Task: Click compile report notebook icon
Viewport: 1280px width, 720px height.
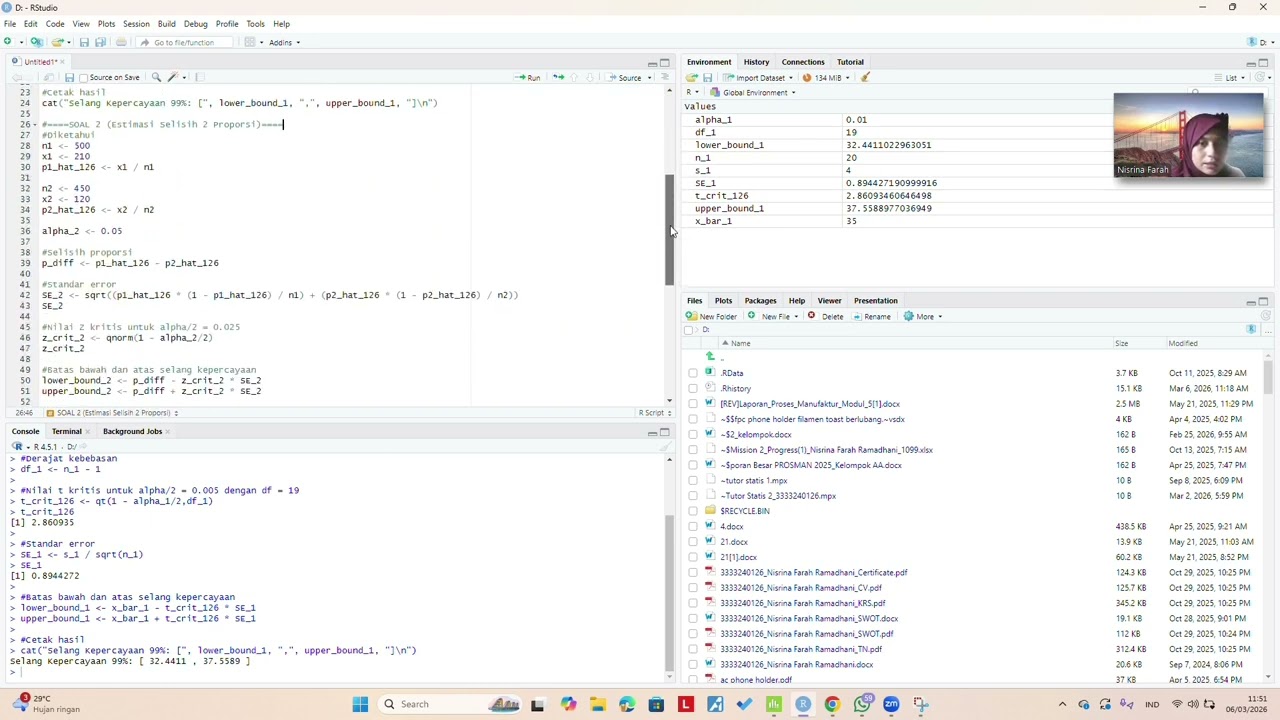Action: (x=200, y=77)
